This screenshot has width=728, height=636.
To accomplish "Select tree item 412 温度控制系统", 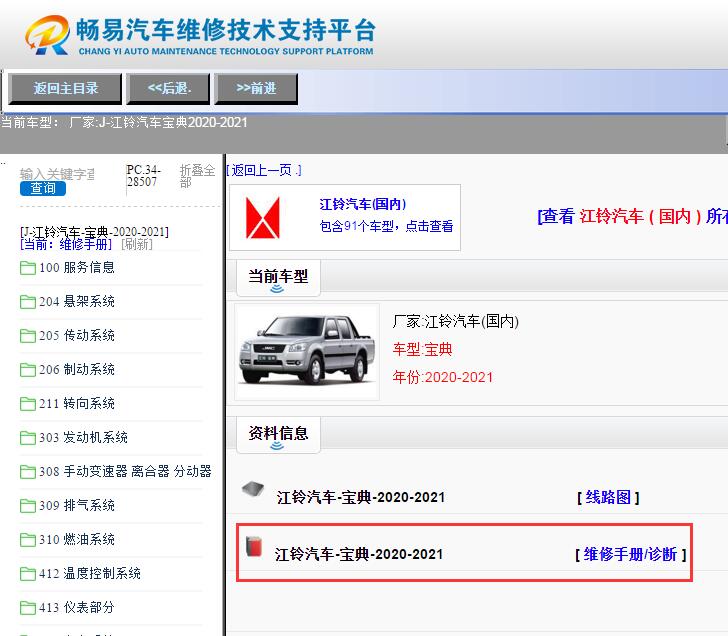I will (90, 573).
